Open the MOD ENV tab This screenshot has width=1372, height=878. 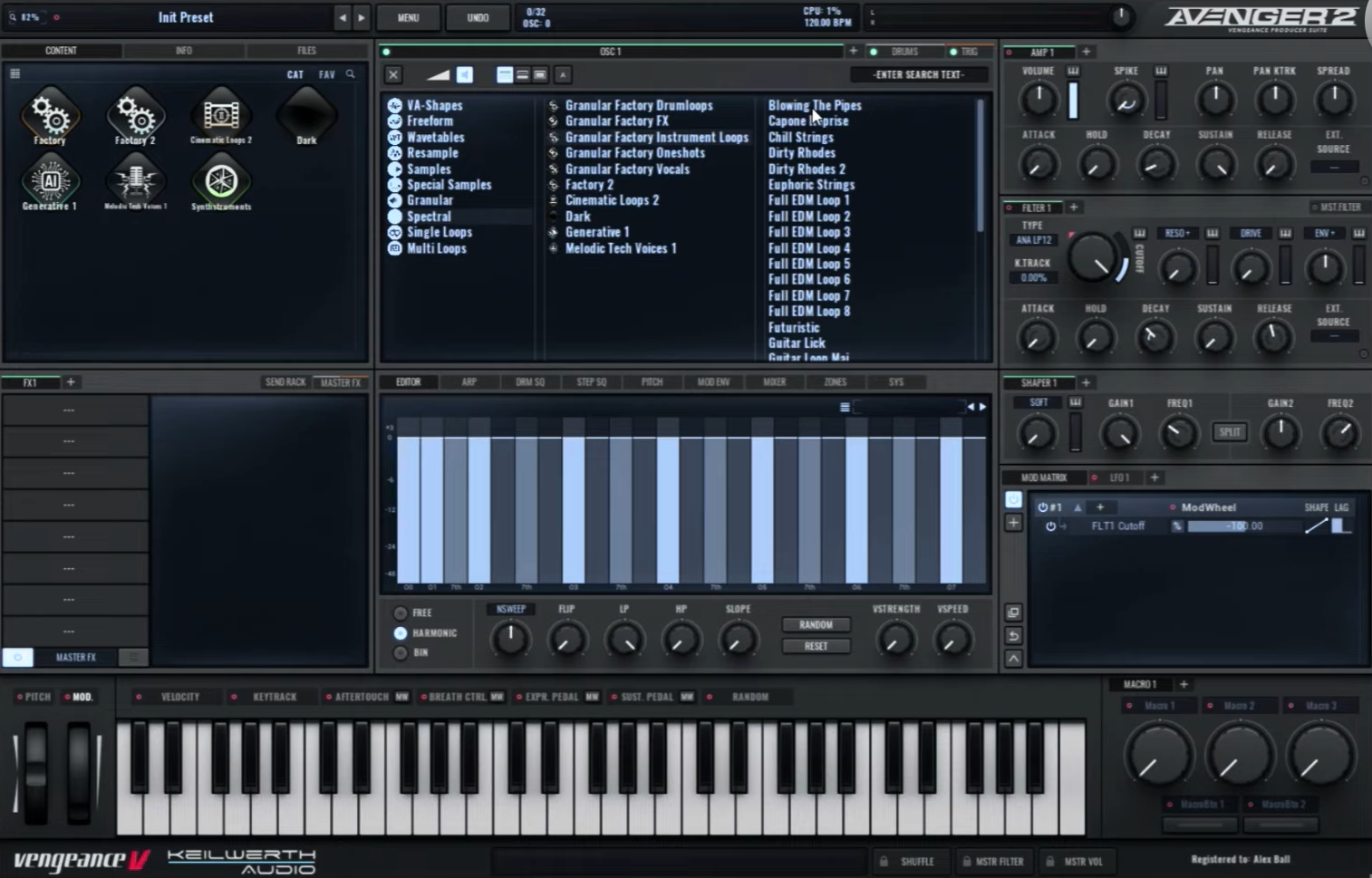tap(713, 382)
